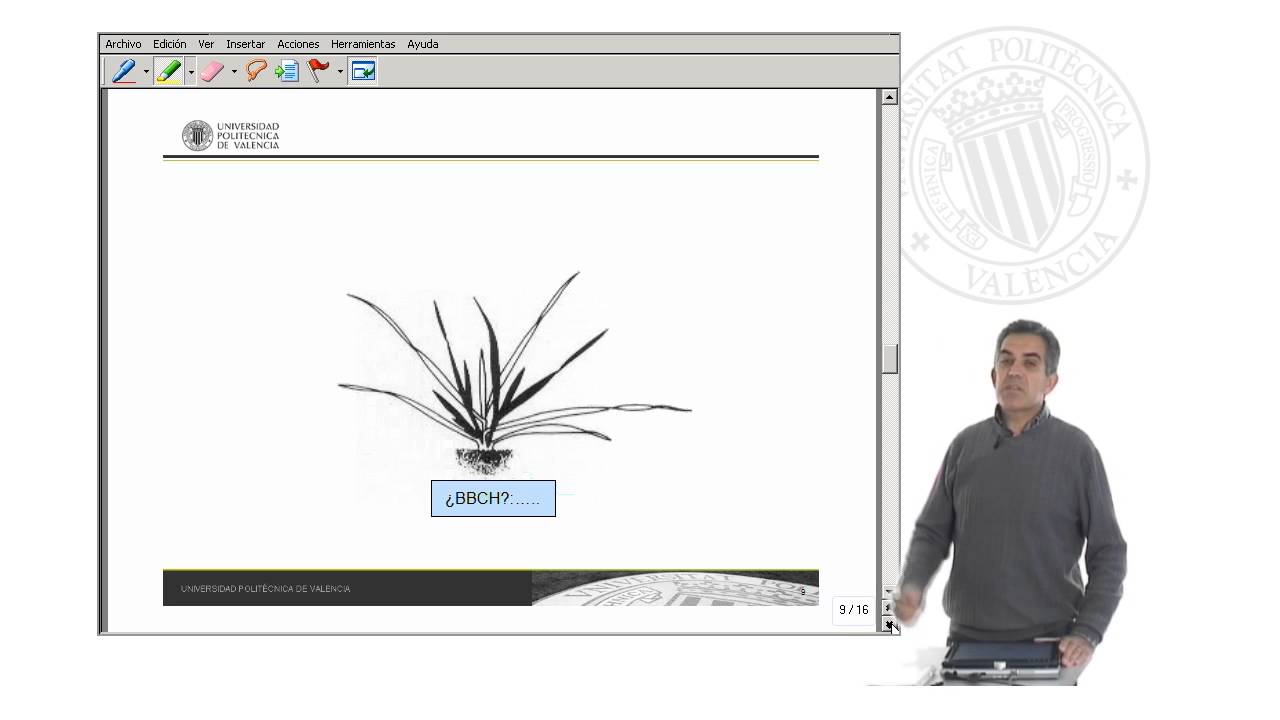This screenshot has height=720, width=1280.
Task: Expand the flag options arrow
Action: click(x=340, y=72)
